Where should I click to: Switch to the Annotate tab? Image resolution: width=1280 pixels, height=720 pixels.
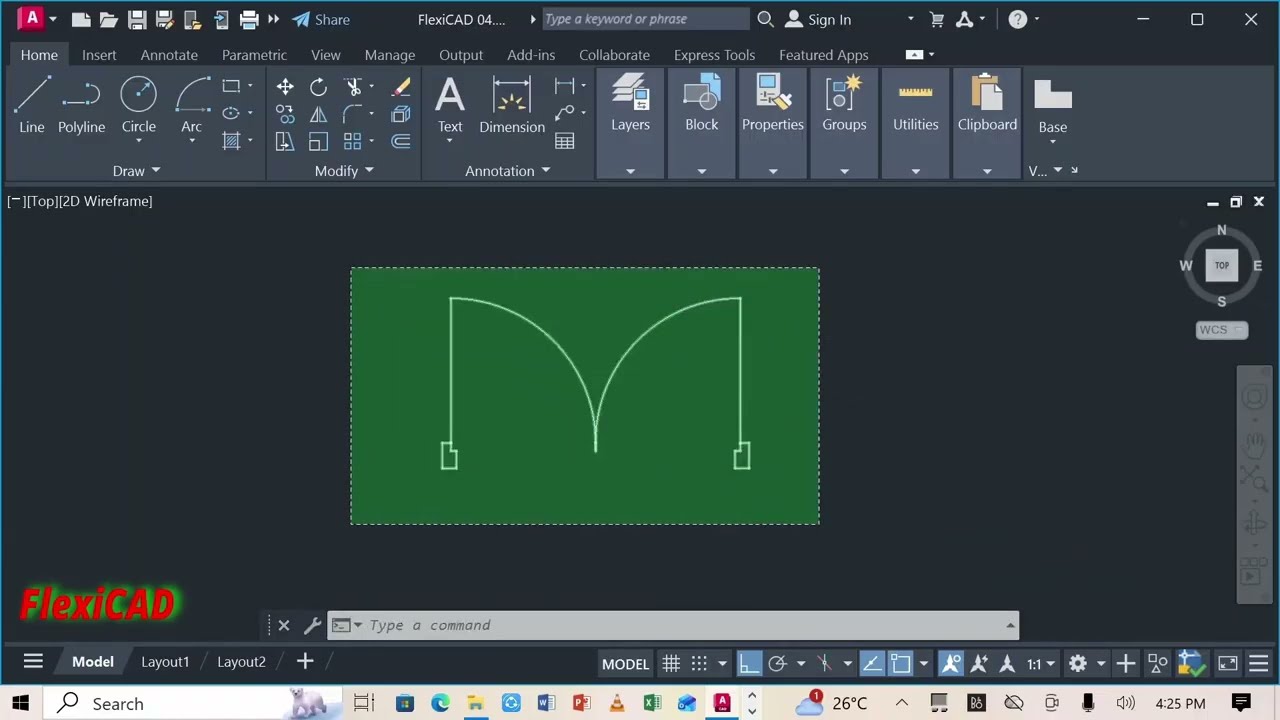(169, 55)
